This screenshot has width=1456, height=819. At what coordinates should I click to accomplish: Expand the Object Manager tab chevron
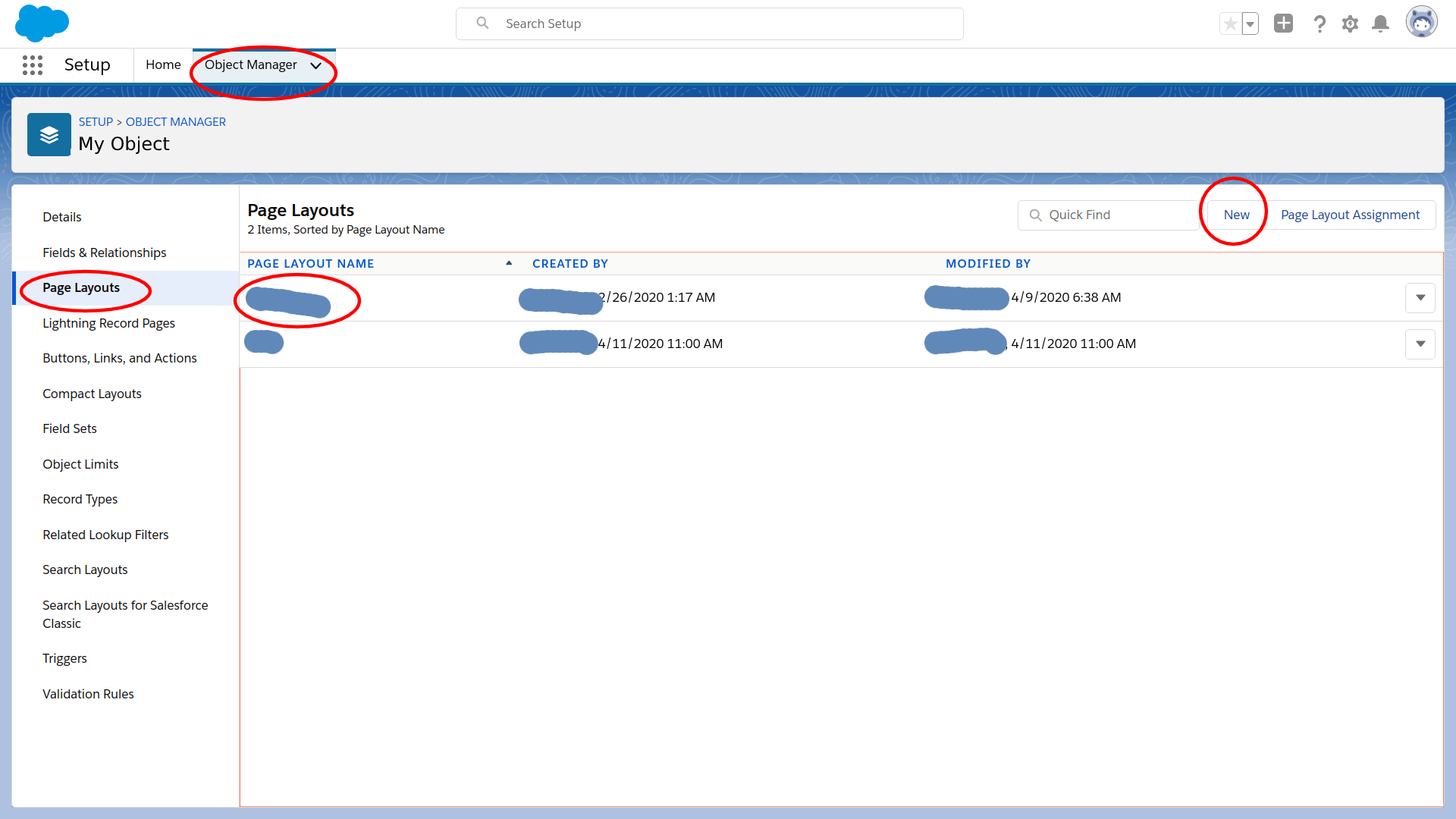pyautogui.click(x=316, y=66)
